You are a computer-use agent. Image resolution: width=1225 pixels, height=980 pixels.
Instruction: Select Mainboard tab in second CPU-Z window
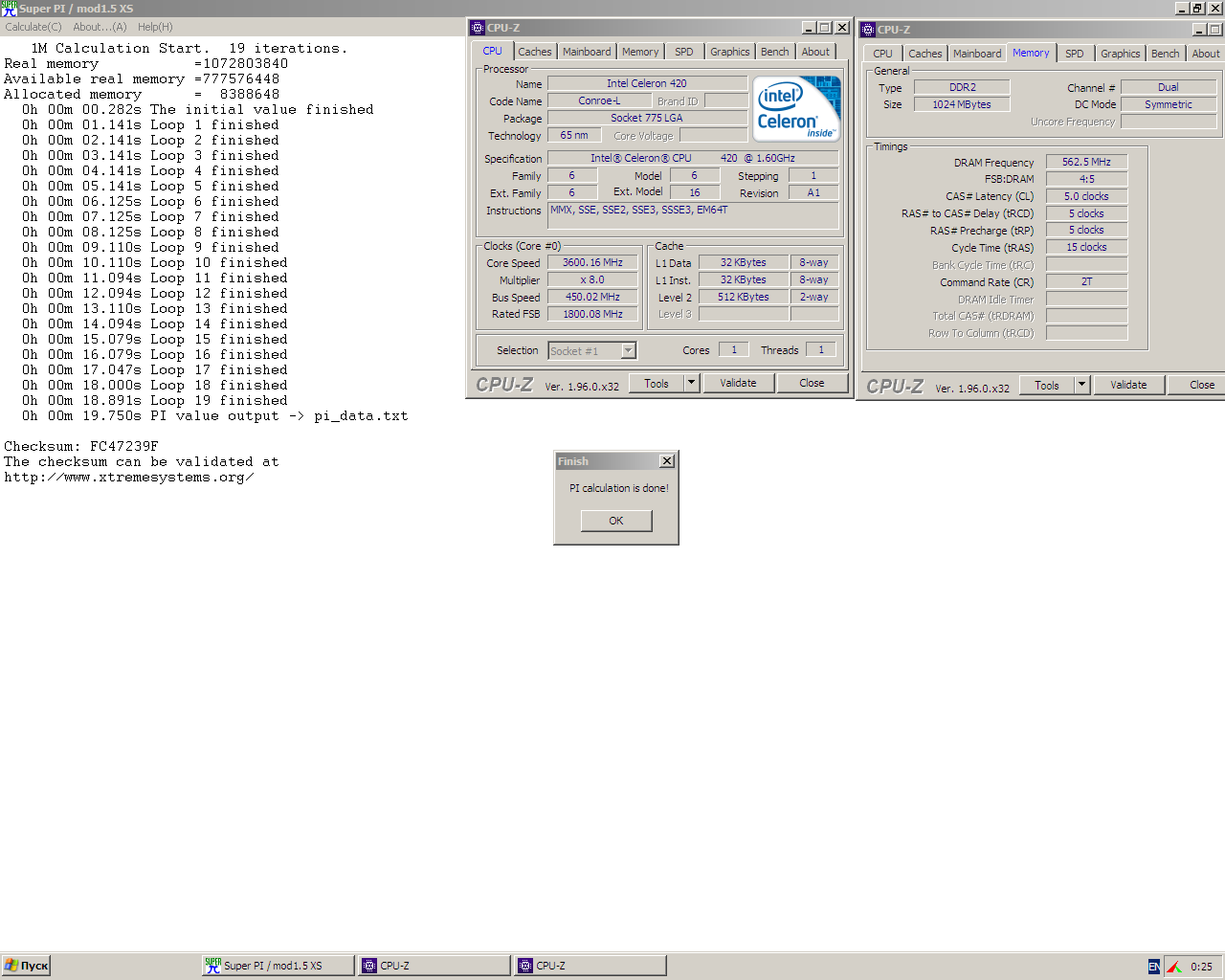point(977,54)
